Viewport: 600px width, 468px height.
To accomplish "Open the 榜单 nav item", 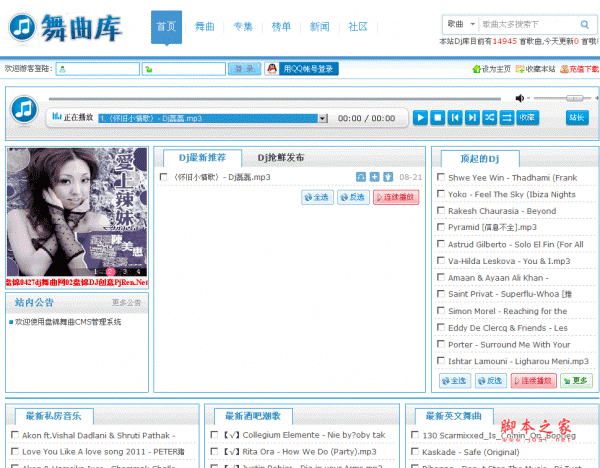I will (281, 27).
